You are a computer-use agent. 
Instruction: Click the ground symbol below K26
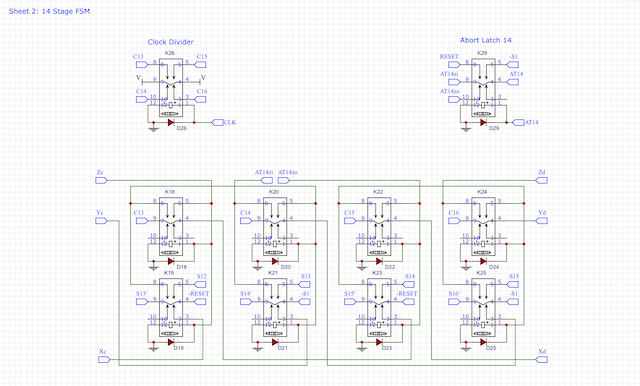[x=153, y=129]
